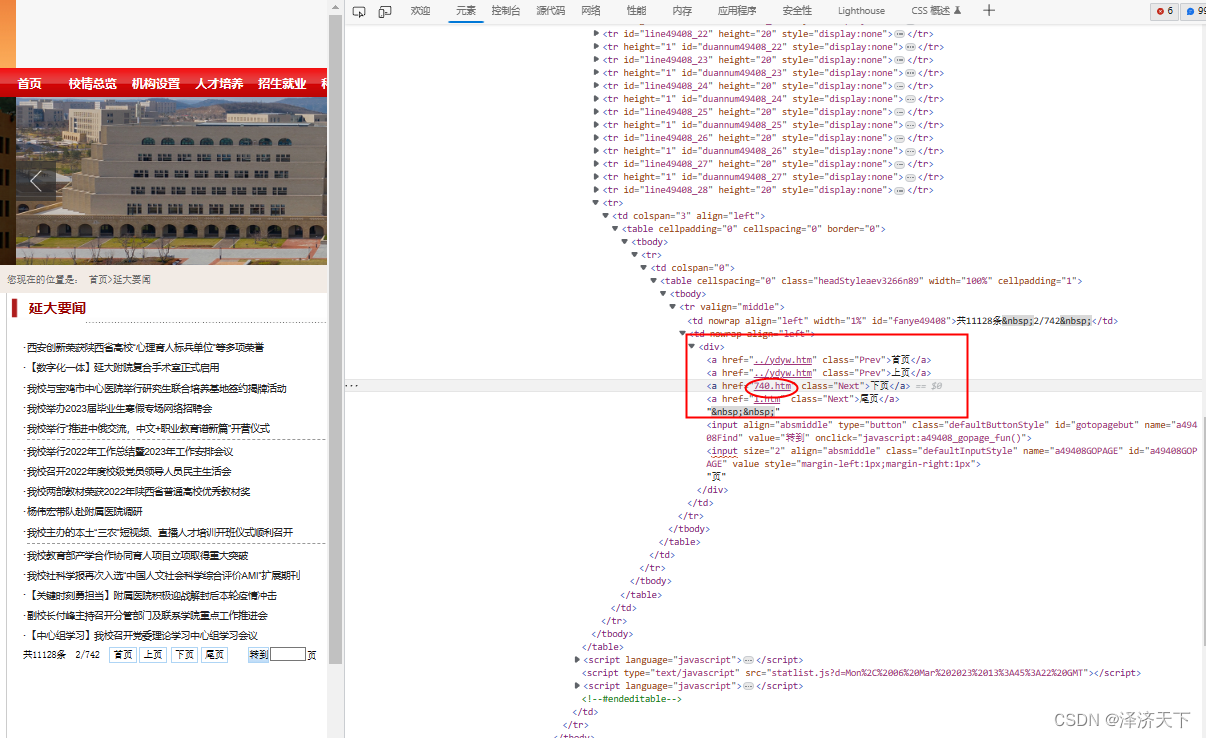
Task: Open news 副校长付峰主持召开分管部门
Action: coord(147,615)
